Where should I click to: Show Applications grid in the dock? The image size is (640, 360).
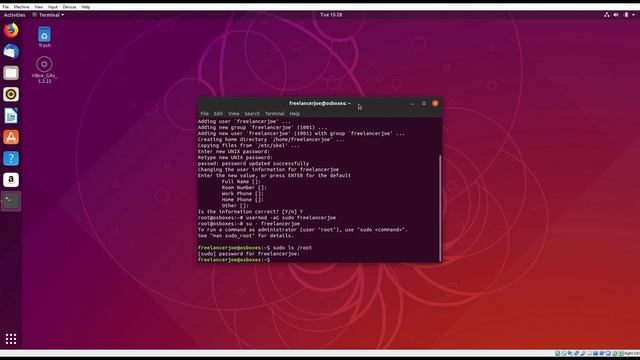point(11,339)
